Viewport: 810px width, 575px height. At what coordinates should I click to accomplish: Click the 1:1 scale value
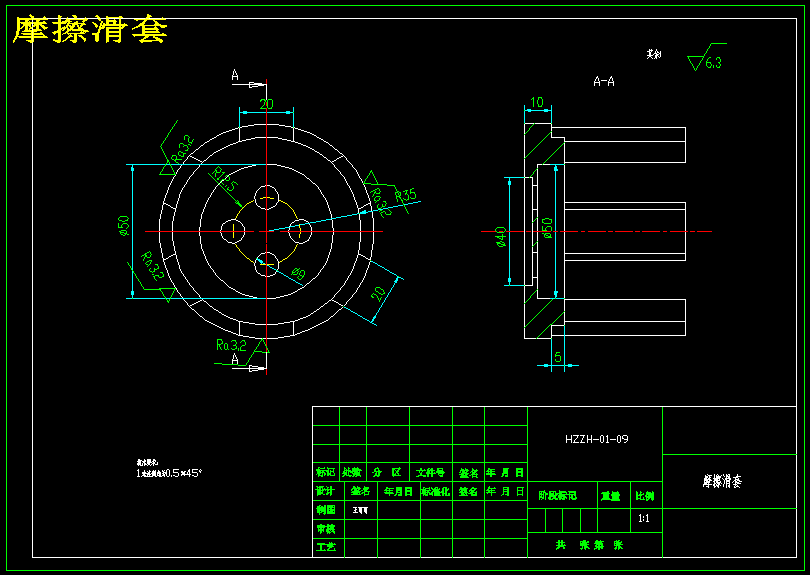(644, 519)
